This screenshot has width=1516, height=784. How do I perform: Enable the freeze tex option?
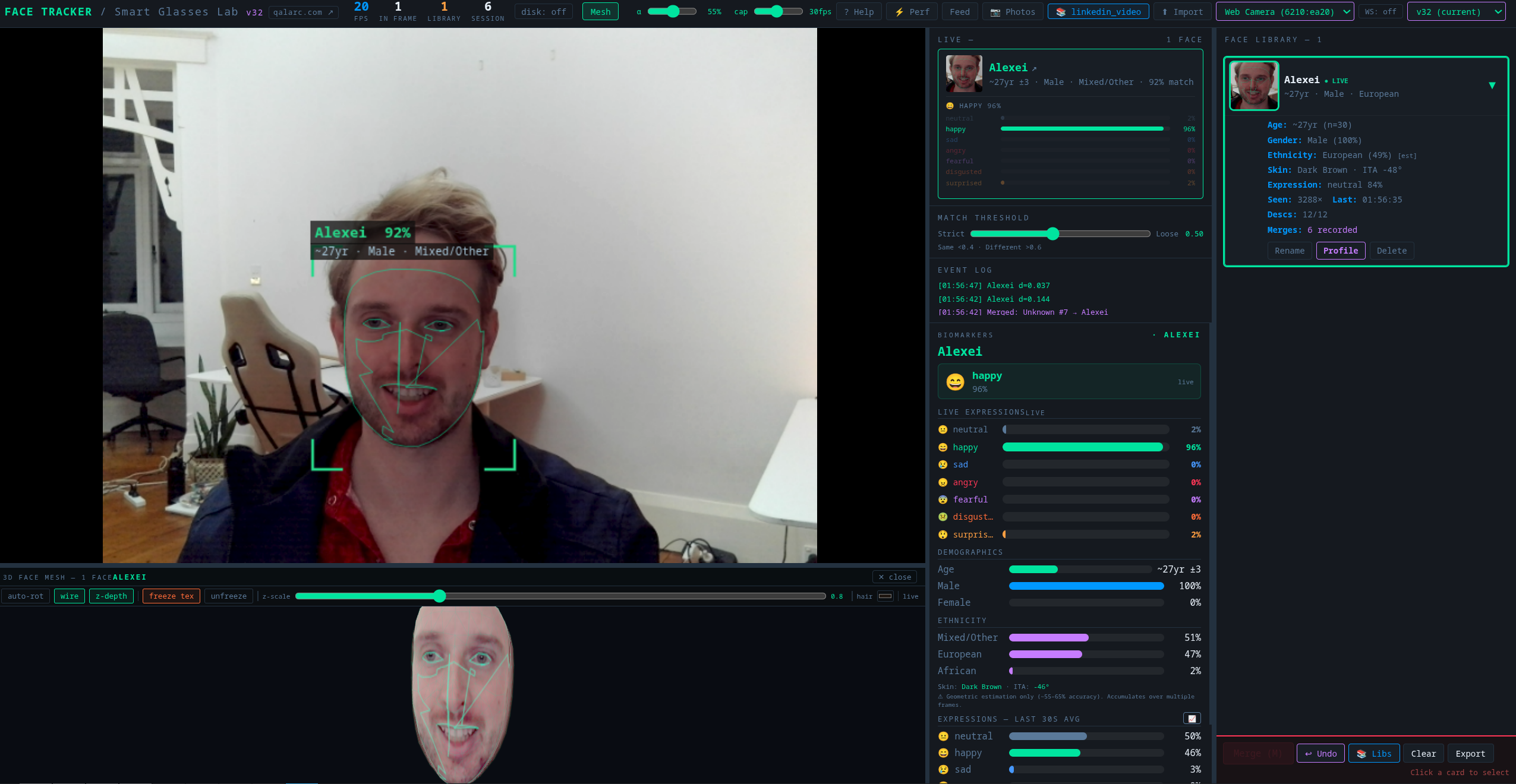(171, 596)
